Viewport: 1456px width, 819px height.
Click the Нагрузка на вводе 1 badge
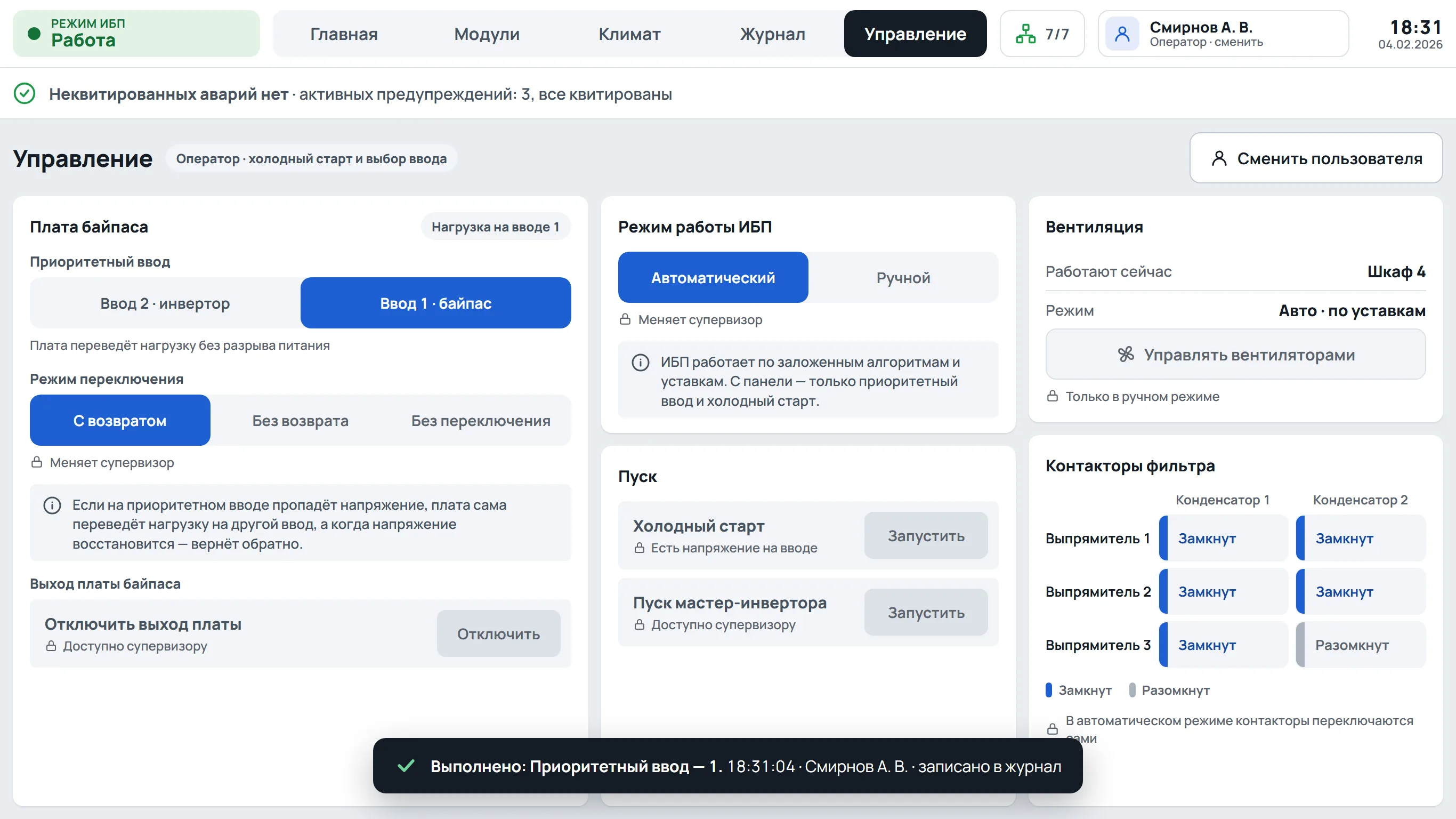point(495,227)
